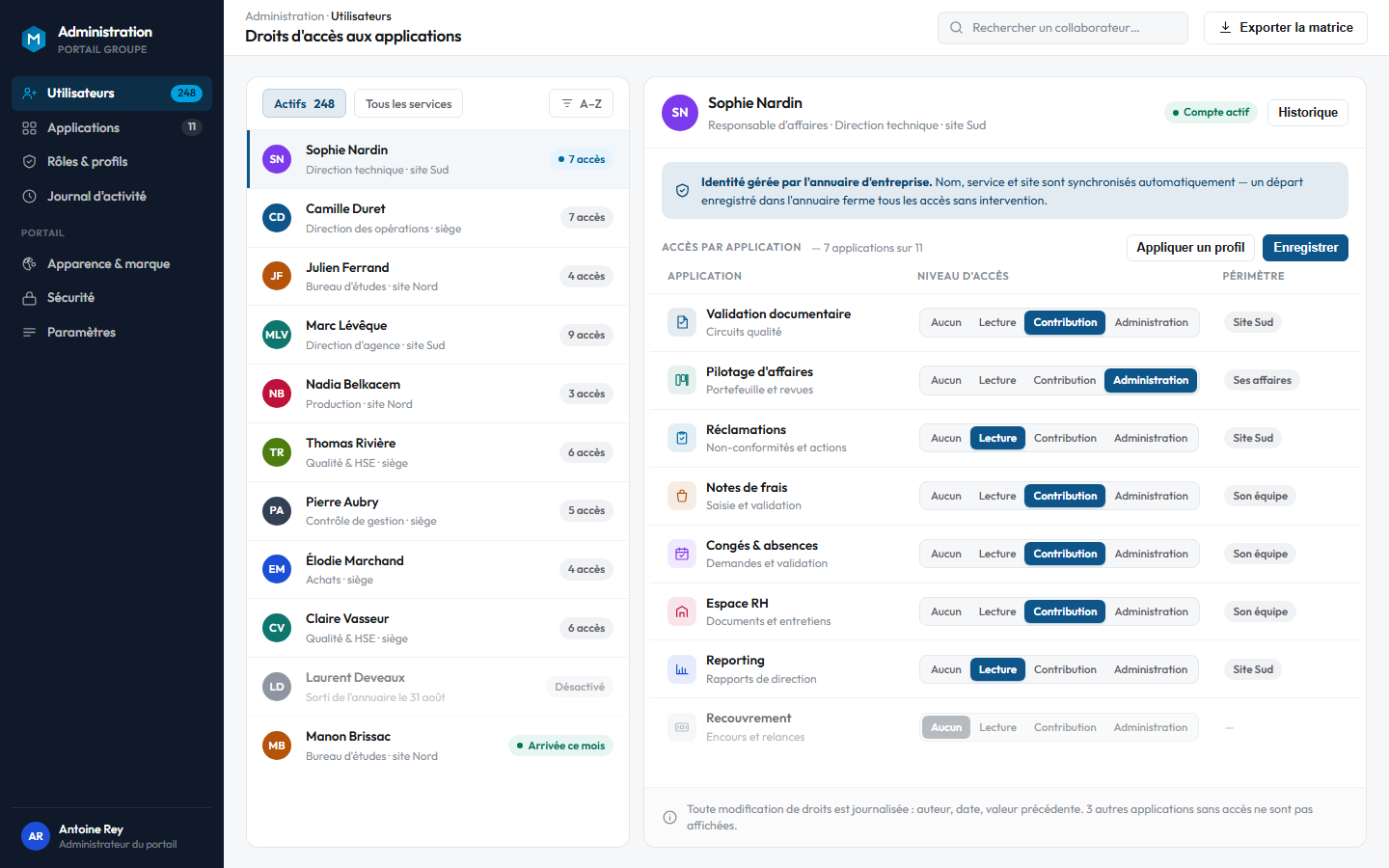This screenshot has height=868, width=1389.
Task: Click the Rechercher un collaborateur search field
Action: [1063, 28]
